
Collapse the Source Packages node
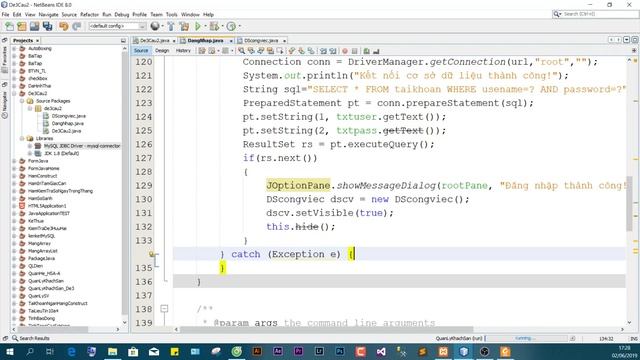[22, 101]
